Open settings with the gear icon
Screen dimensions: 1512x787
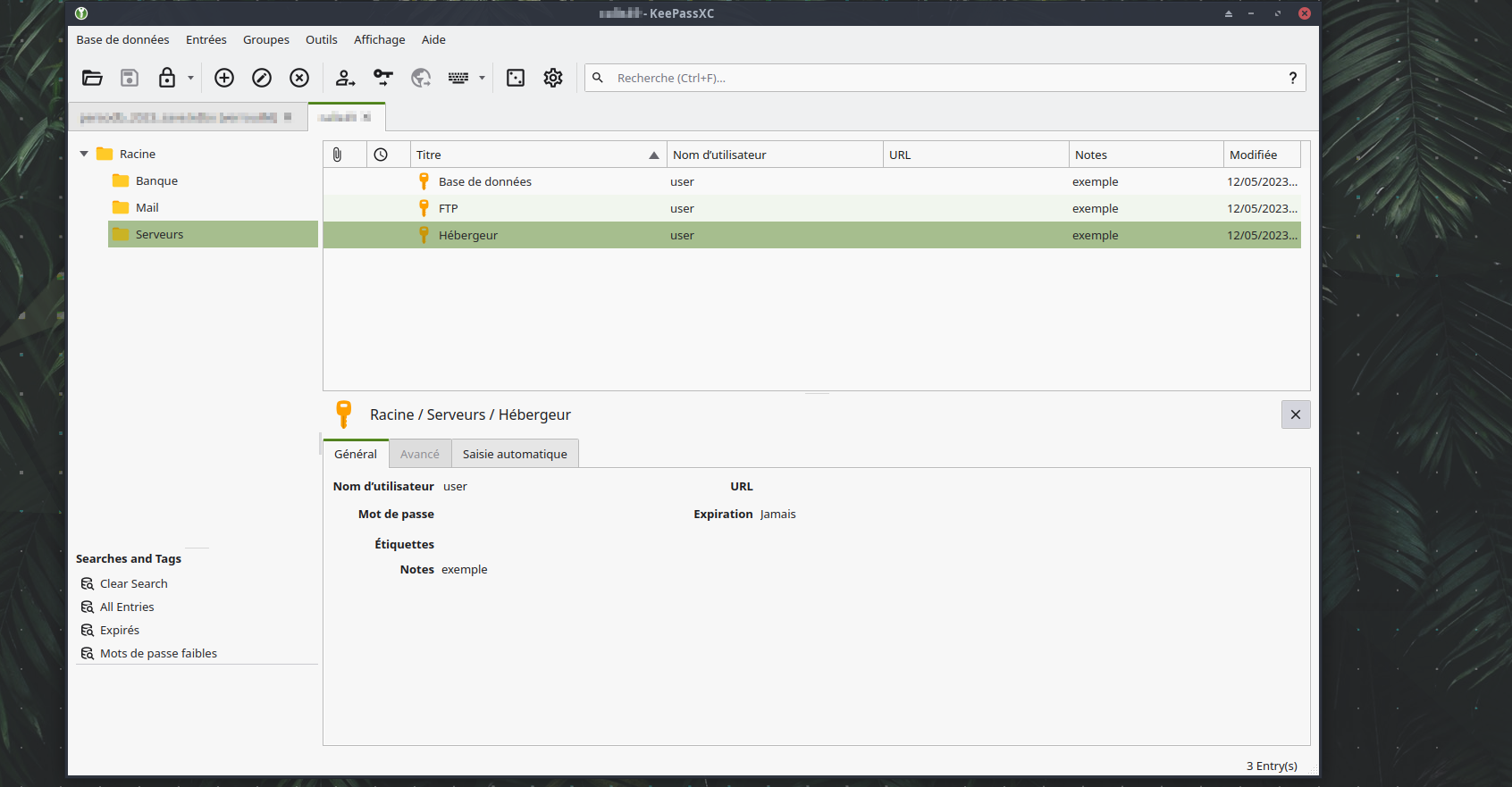pos(553,78)
